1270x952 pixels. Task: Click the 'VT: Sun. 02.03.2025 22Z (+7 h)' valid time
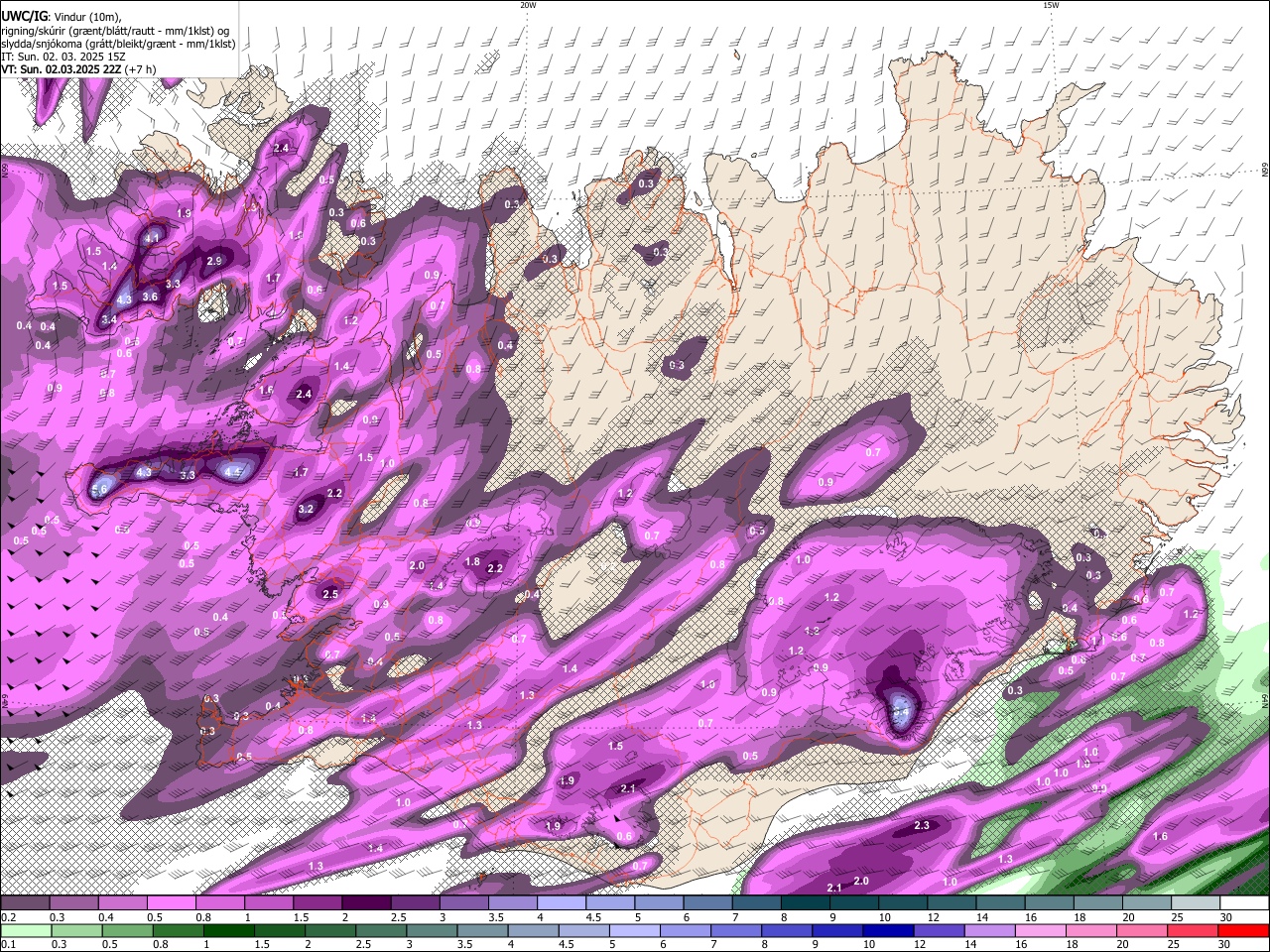pyautogui.click(x=78, y=69)
